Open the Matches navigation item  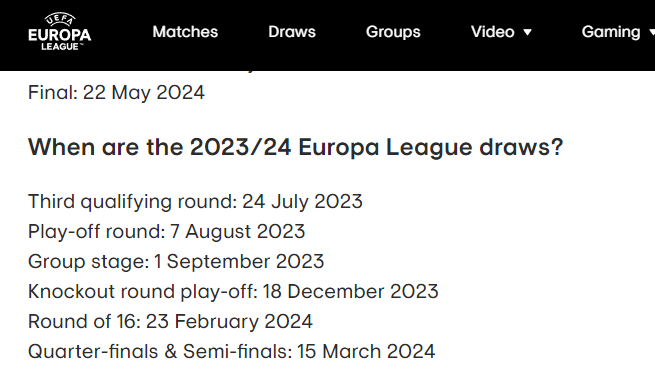point(185,32)
